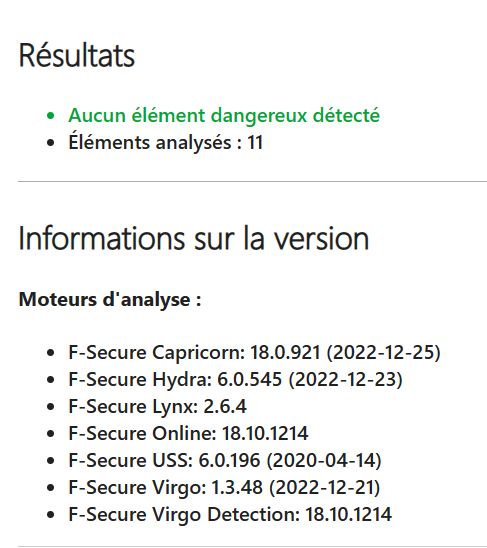Click the bullet before F-Secure USS
This screenshot has width=487, height=548.
pyautogui.click(x=51, y=461)
